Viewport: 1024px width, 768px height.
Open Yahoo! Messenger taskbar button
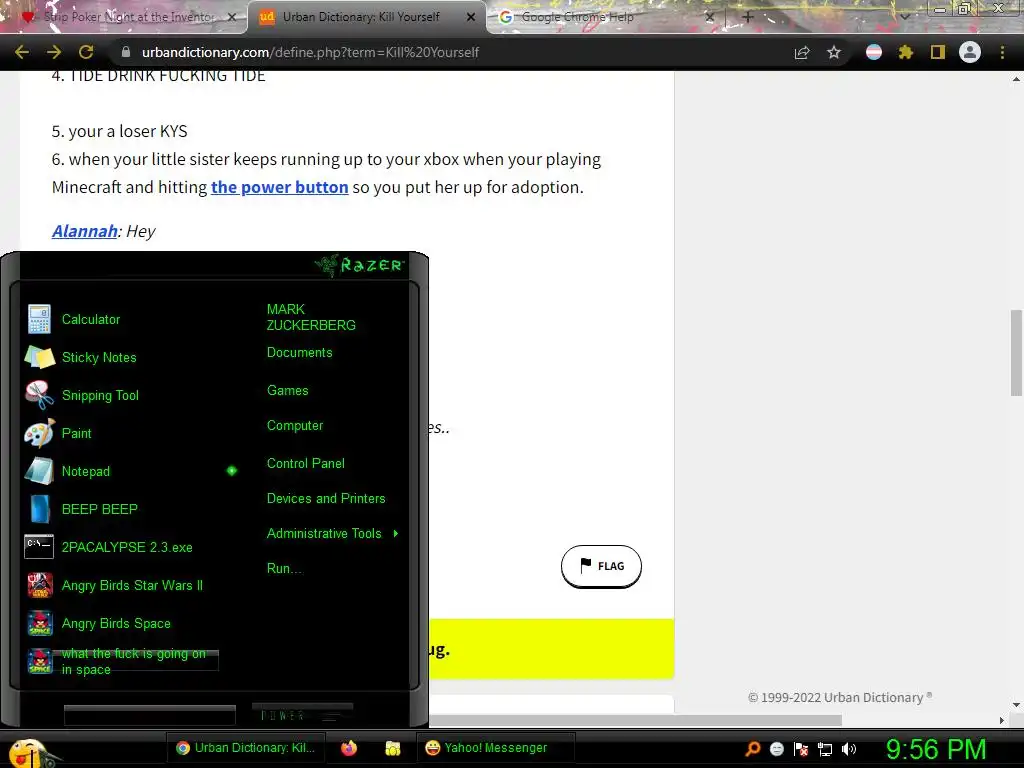point(495,748)
